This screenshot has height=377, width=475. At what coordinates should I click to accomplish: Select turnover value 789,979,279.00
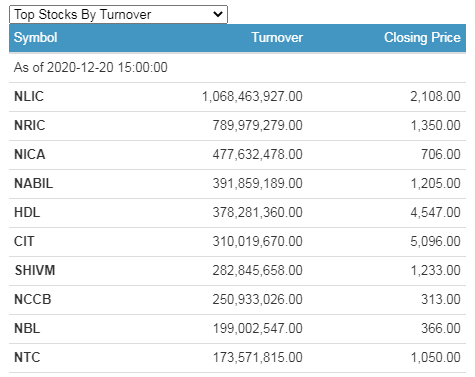click(258, 125)
